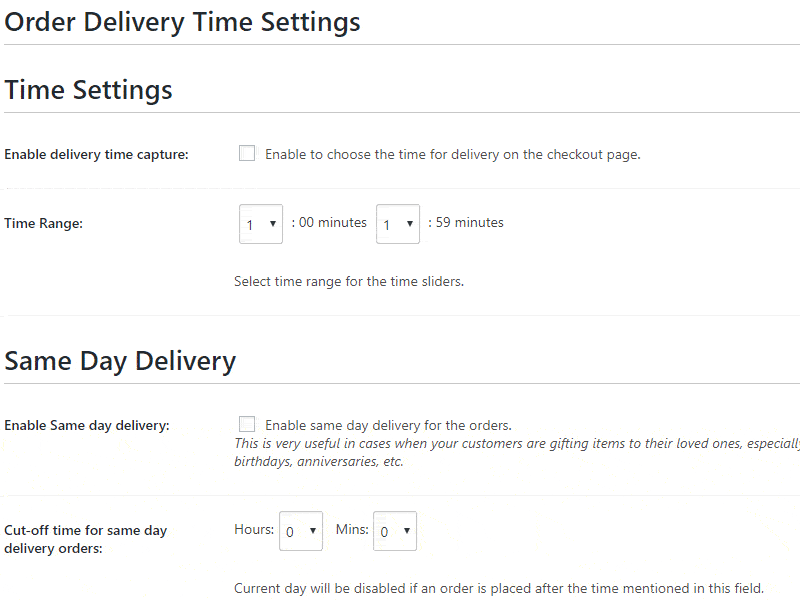Enable delivery time capture checkbox

coord(247,154)
